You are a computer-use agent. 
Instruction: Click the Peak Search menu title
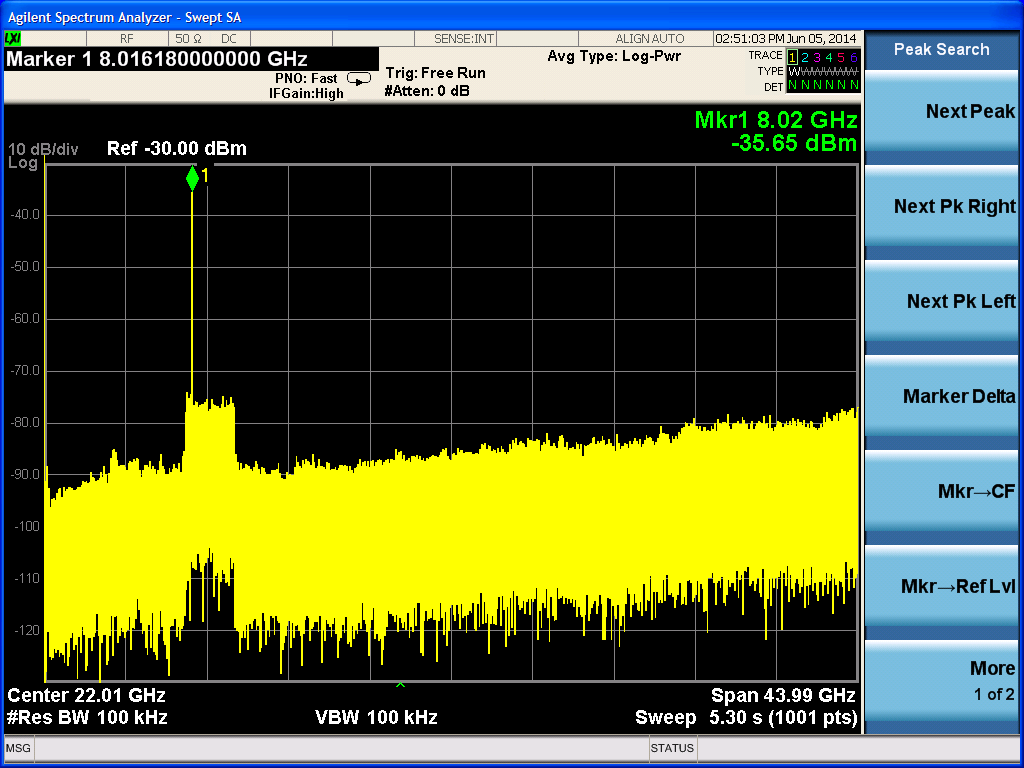pyautogui.click(x=942, y=49)
